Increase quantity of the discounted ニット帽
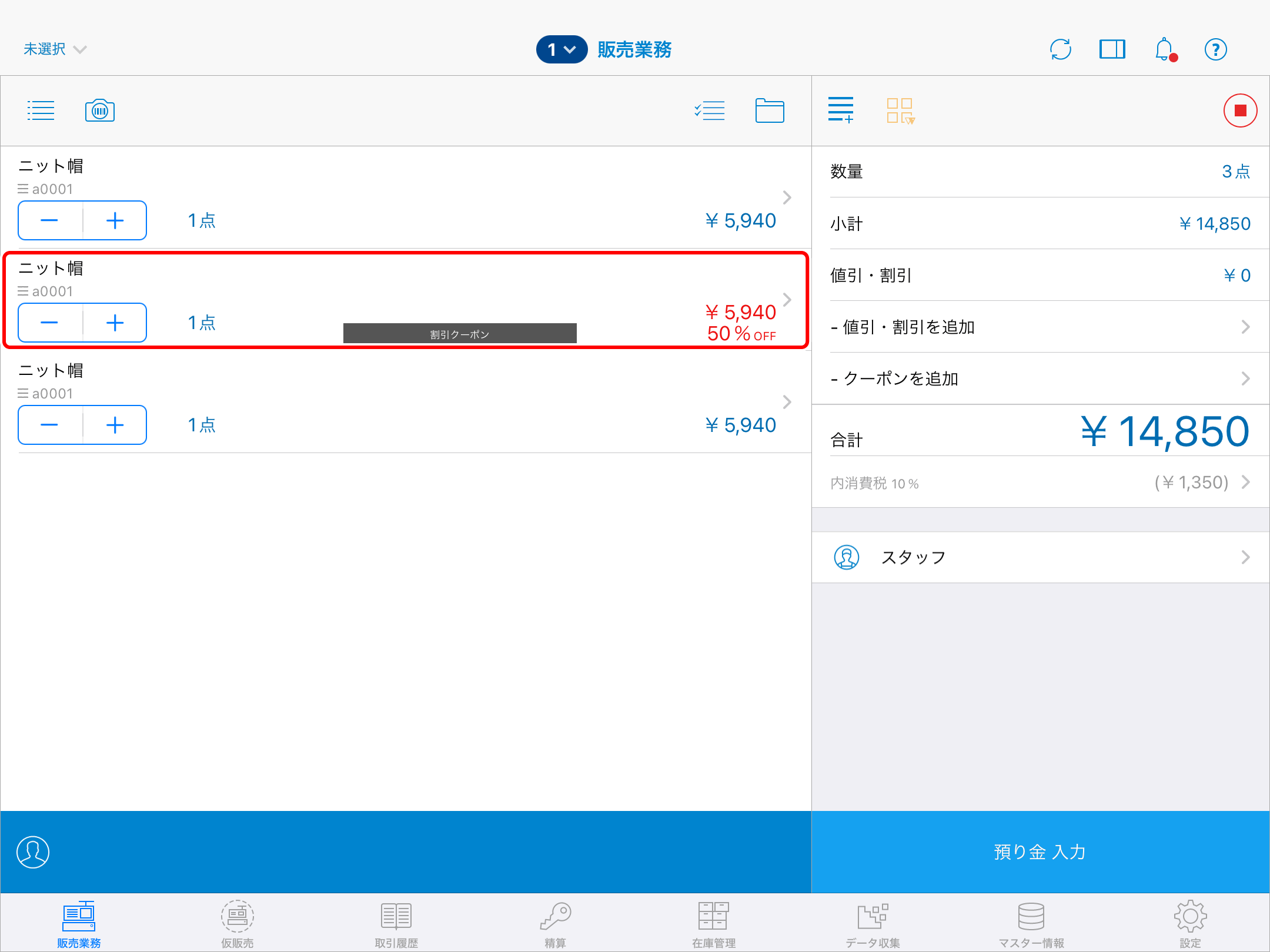Viewport: 1270px width, 952px height. 115,323
